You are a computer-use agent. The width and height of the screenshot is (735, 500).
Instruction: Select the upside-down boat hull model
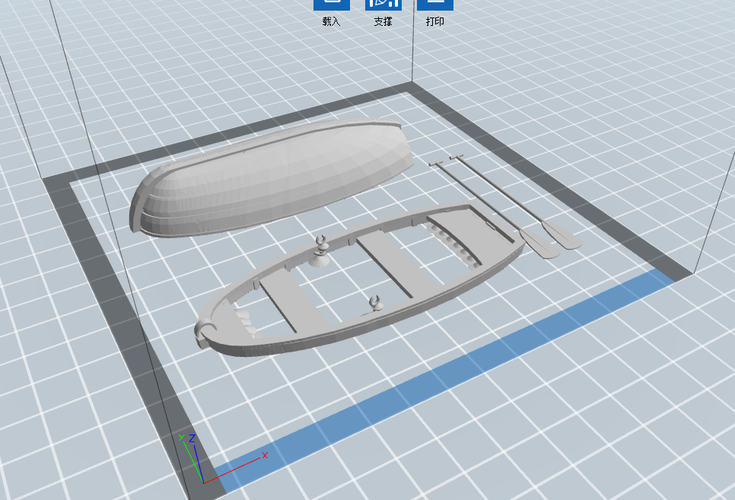click(271, 177)
